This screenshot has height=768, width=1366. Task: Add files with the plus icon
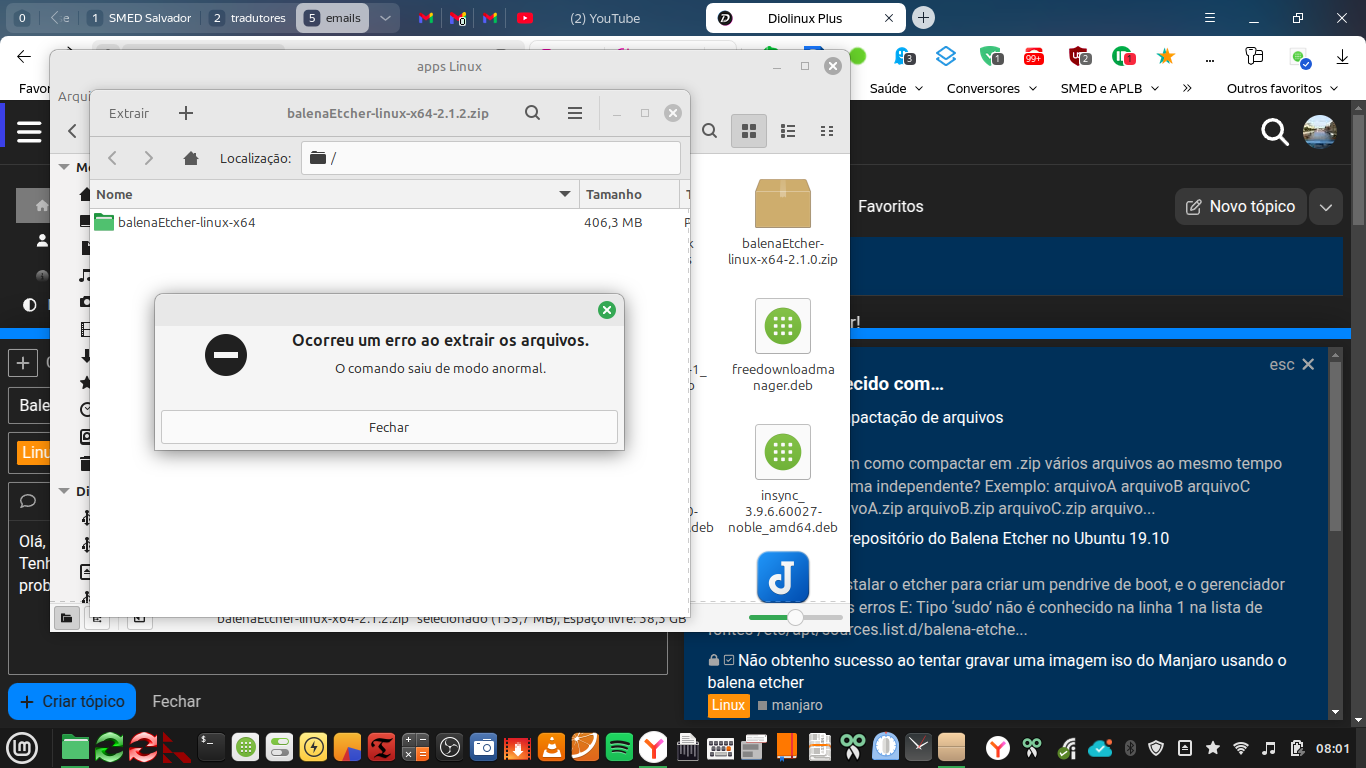tap(186, 113)
